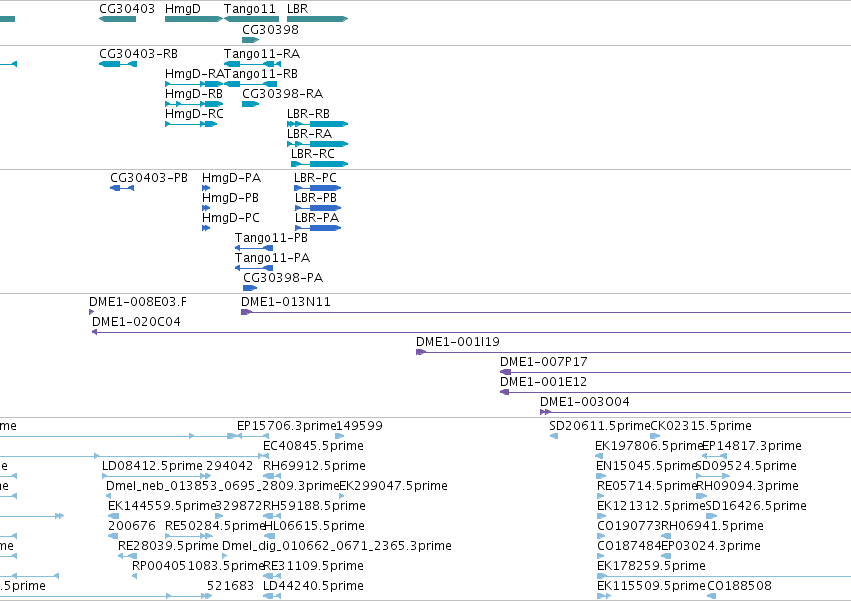Select protein CG30403-PB

coord(122,188)
